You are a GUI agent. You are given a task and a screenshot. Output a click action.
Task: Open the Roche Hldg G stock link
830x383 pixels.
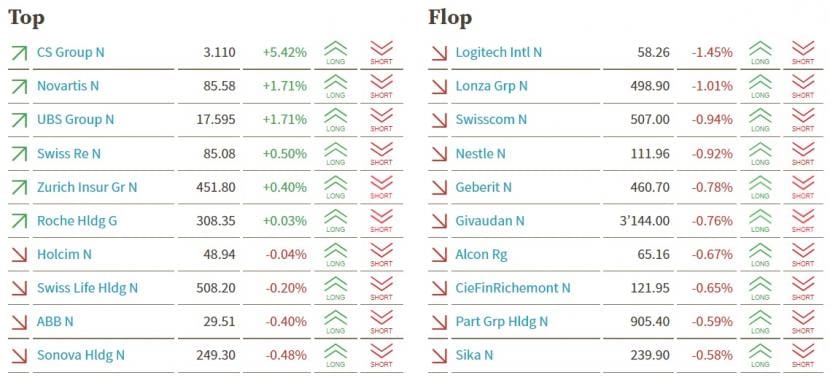point(77,221)
